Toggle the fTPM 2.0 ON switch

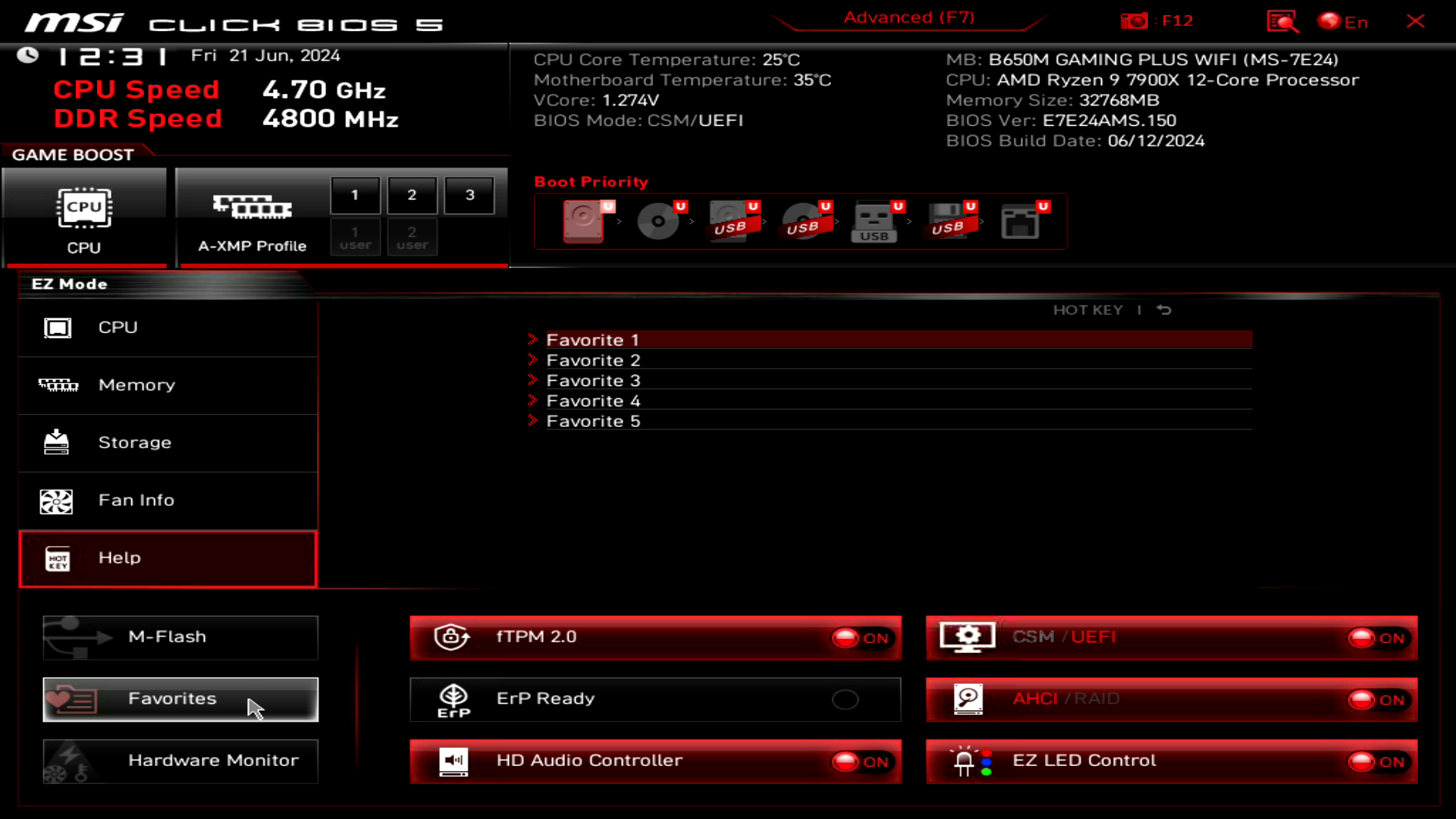[x=861, y=638]
